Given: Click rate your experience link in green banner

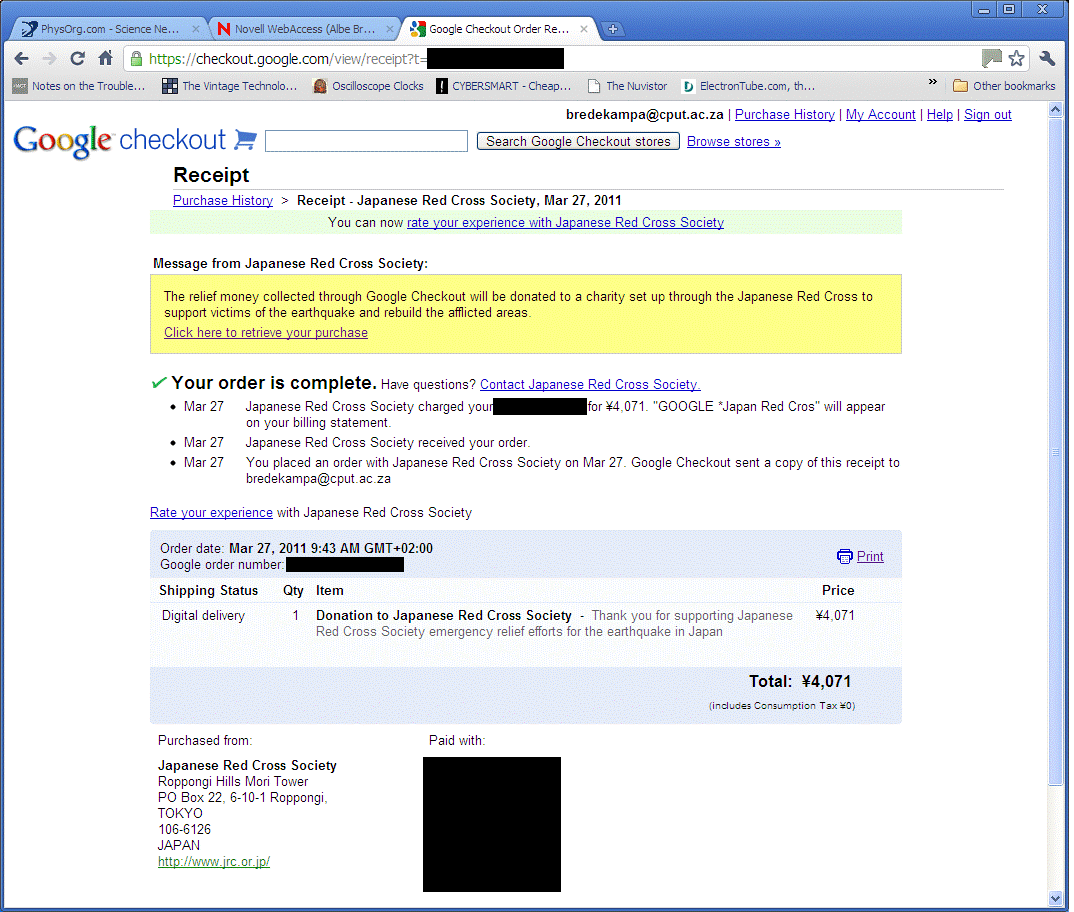Looking at the screenshot, I should (x=565, y=222).
